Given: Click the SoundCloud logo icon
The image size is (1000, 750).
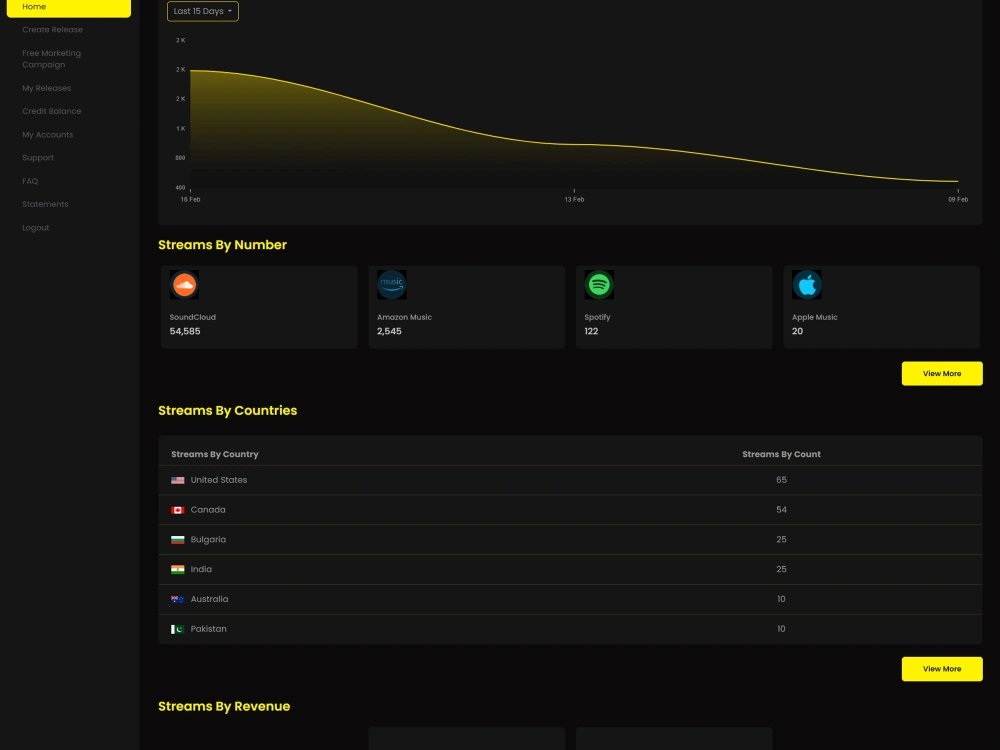Looking at the screenshot, I should [184, 284].
